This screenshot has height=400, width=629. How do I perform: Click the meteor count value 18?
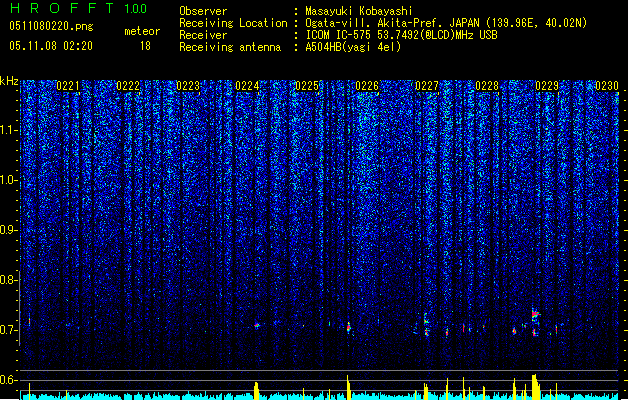pyautogui.click(x=145, y=46)
